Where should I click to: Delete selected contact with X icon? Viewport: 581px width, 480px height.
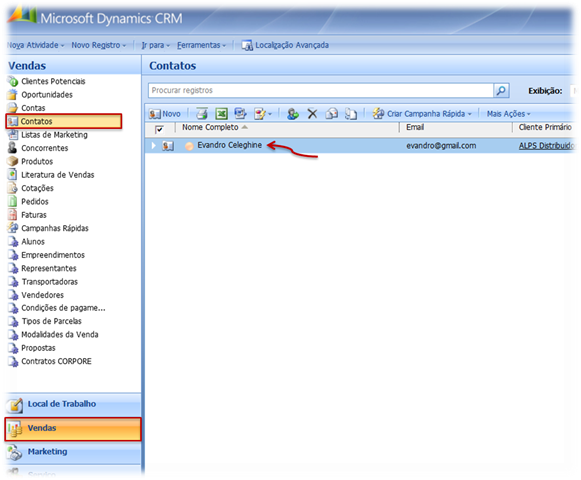click(x=312, y=113)
